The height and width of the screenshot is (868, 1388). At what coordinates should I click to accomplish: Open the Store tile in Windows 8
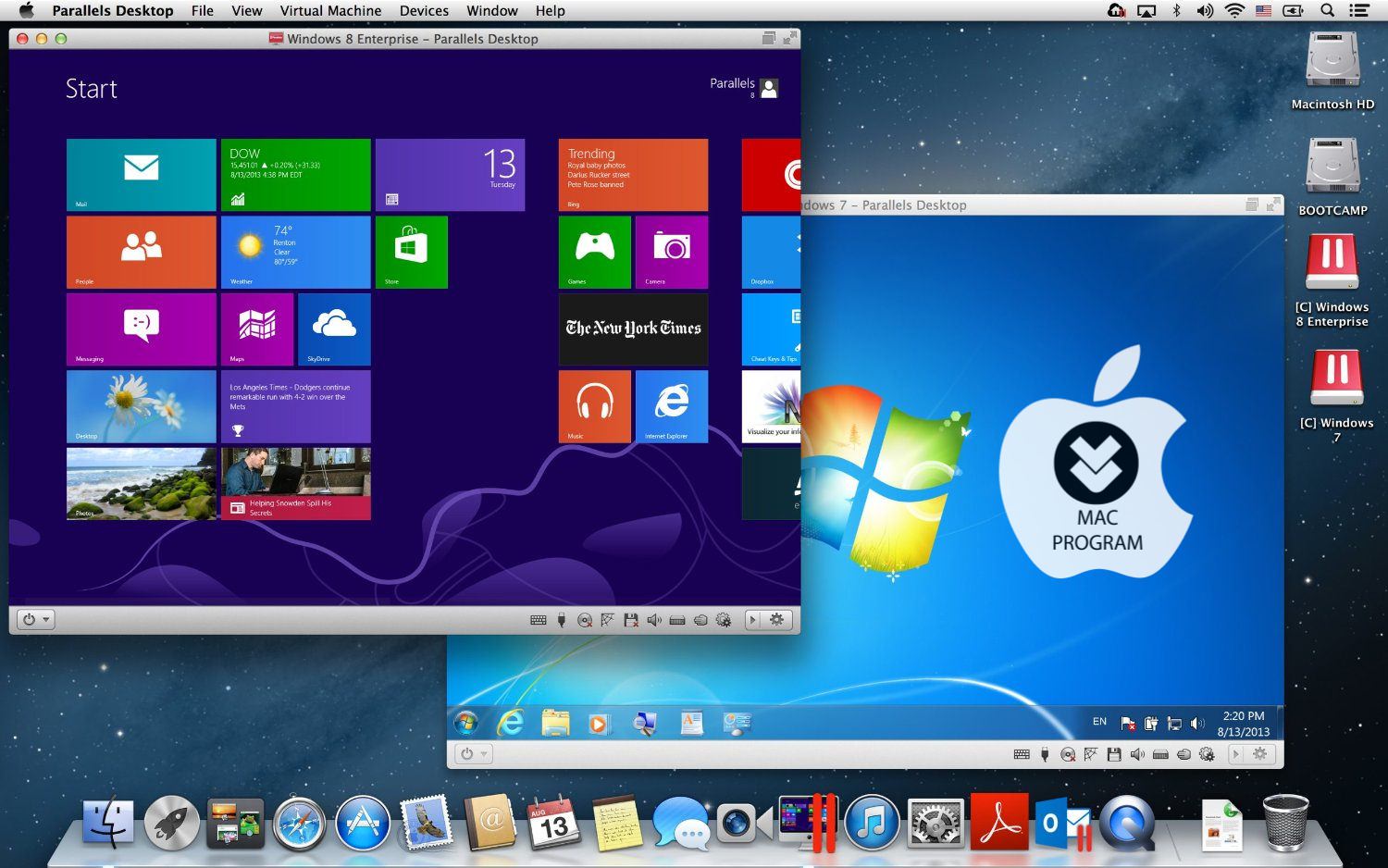point(411,252)
